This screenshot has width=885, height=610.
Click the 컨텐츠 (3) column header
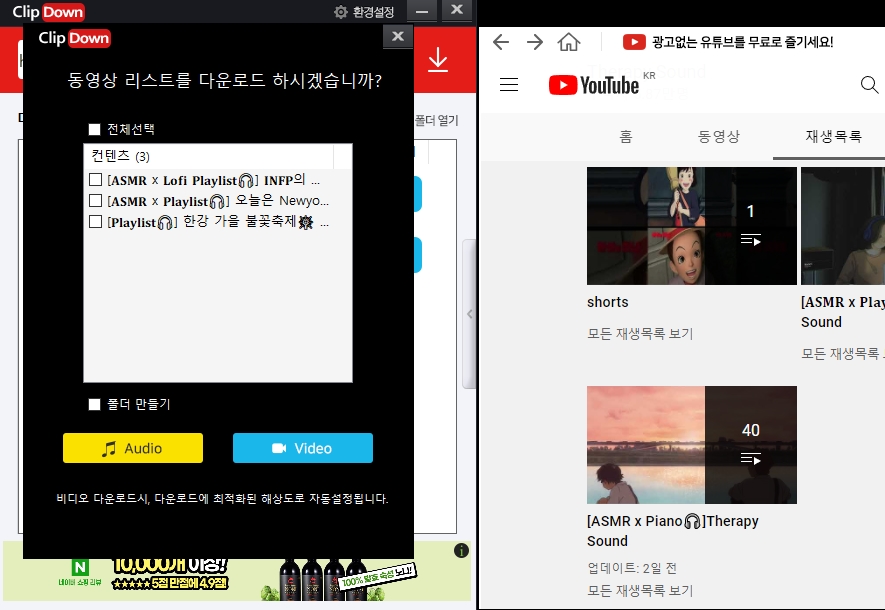point(209,156)
